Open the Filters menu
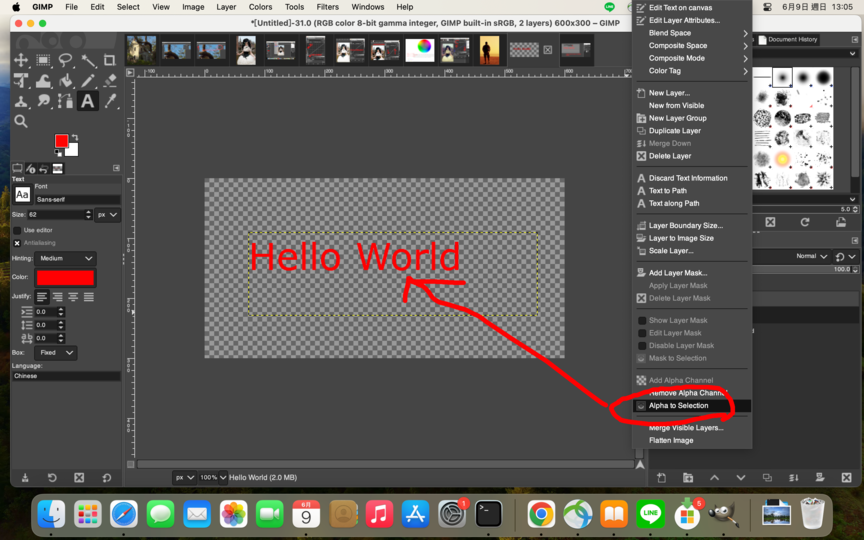This screenshot has width=864, height=540. (327, 7)
